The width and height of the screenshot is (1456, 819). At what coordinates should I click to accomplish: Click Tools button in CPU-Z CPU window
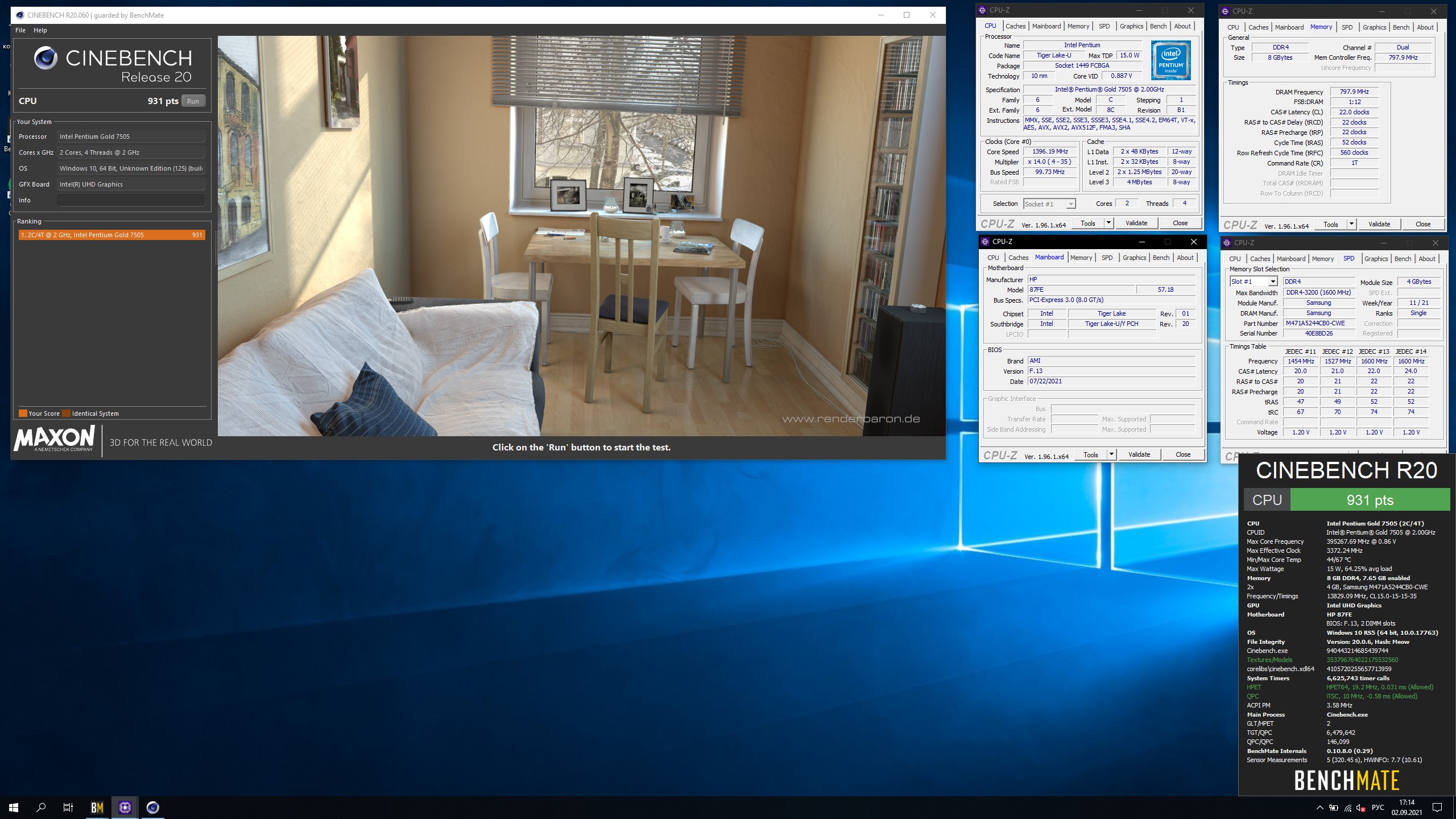[x=1088, y=223]
